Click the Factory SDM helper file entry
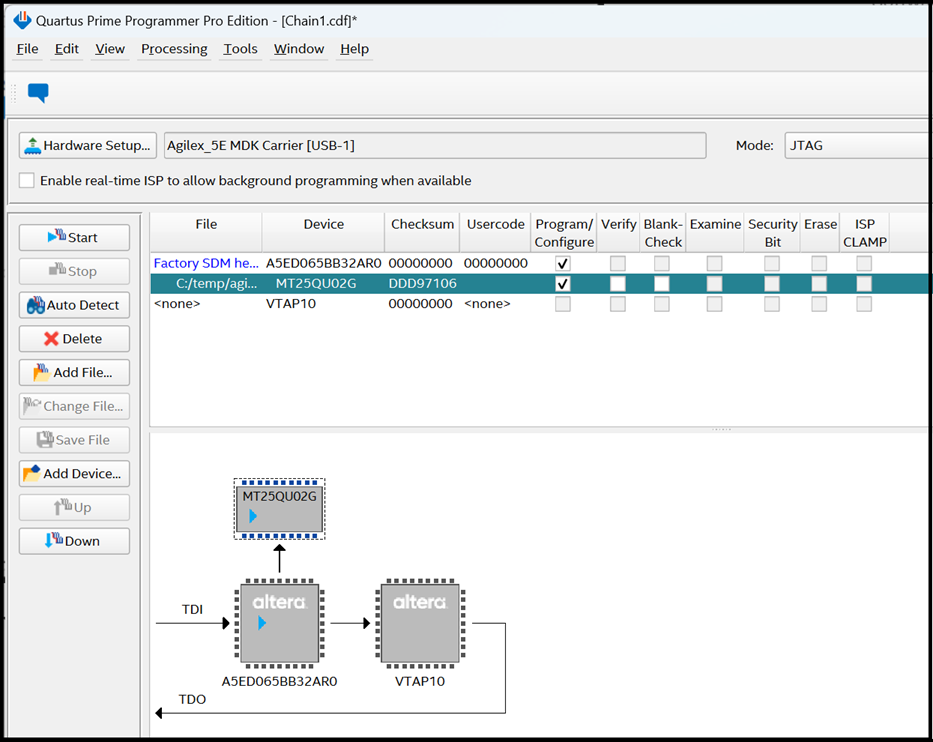 pyautogui.click(x=205, y=264)
